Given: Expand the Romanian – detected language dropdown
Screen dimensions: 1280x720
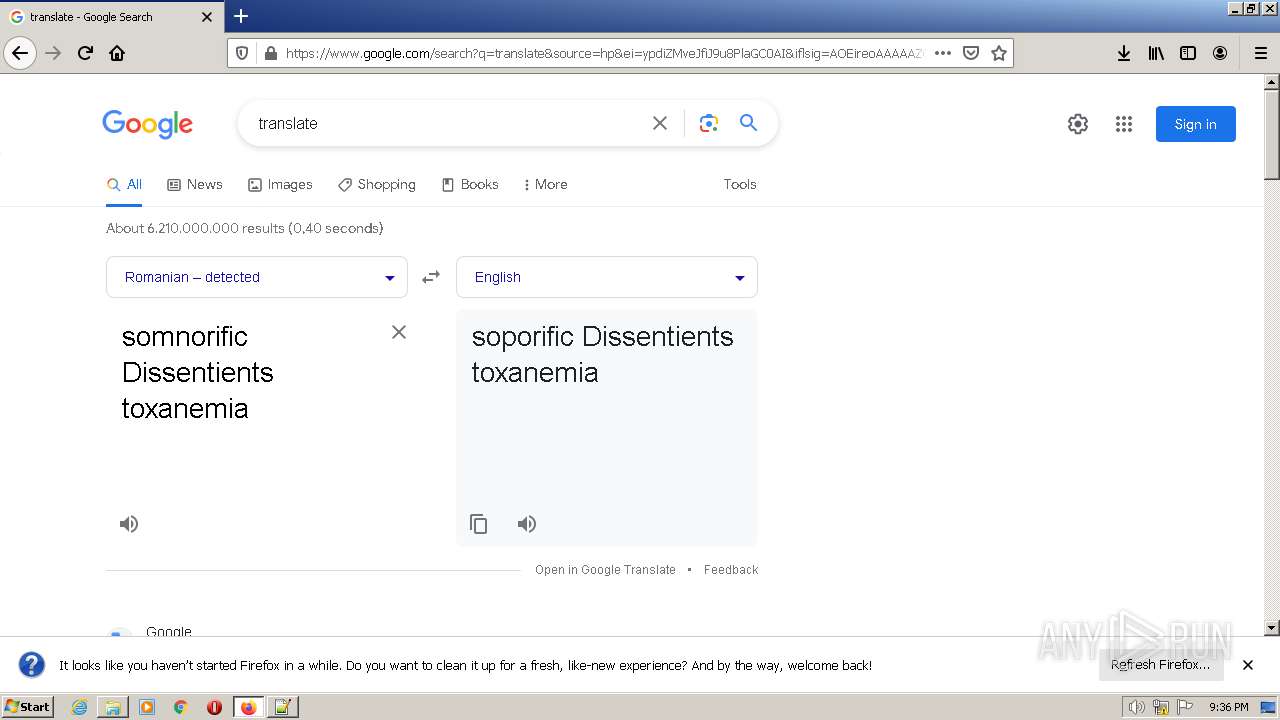Looking at the screenshot, I should [x=257, y=277].
